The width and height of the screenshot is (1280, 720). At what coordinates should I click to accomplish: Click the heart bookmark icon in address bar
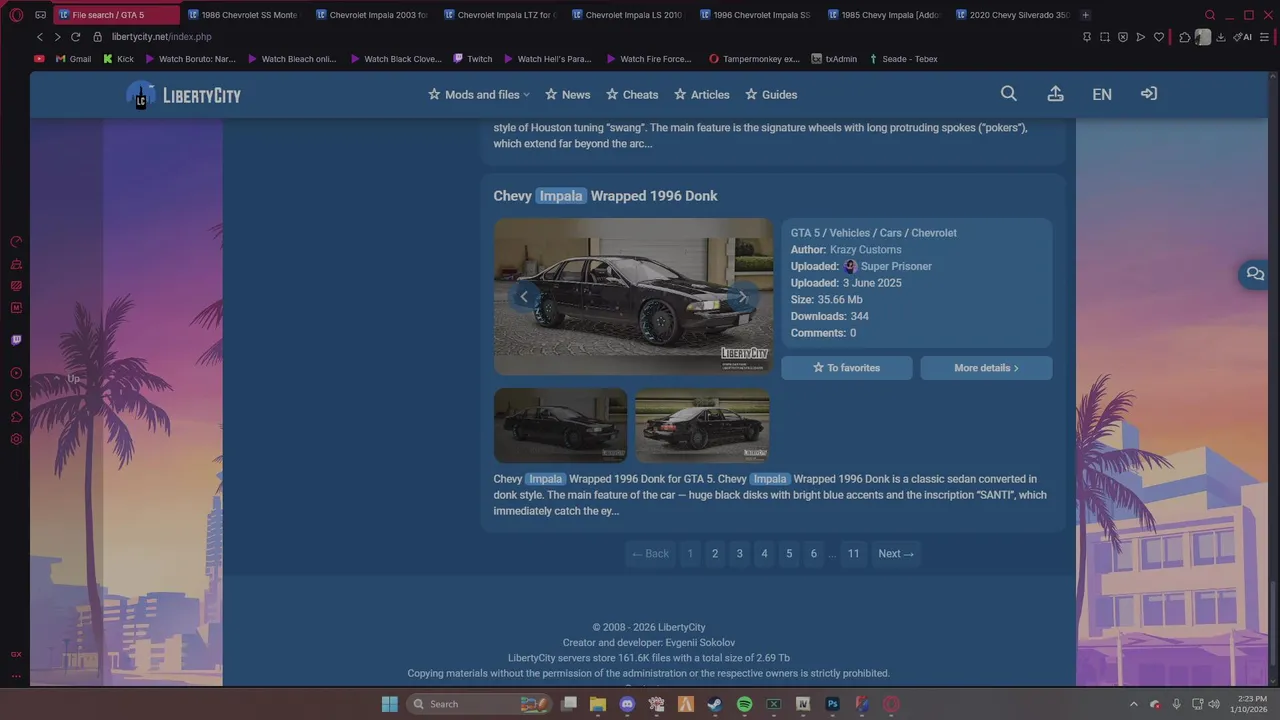click(1159, 37)
